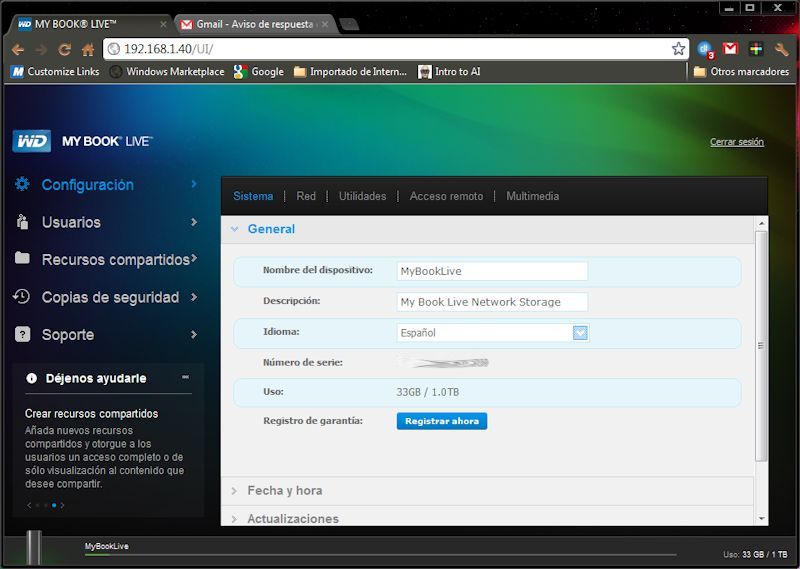Reload the page with refresh icon
This screenshot has height=569, width=800.
pos(64,50)
